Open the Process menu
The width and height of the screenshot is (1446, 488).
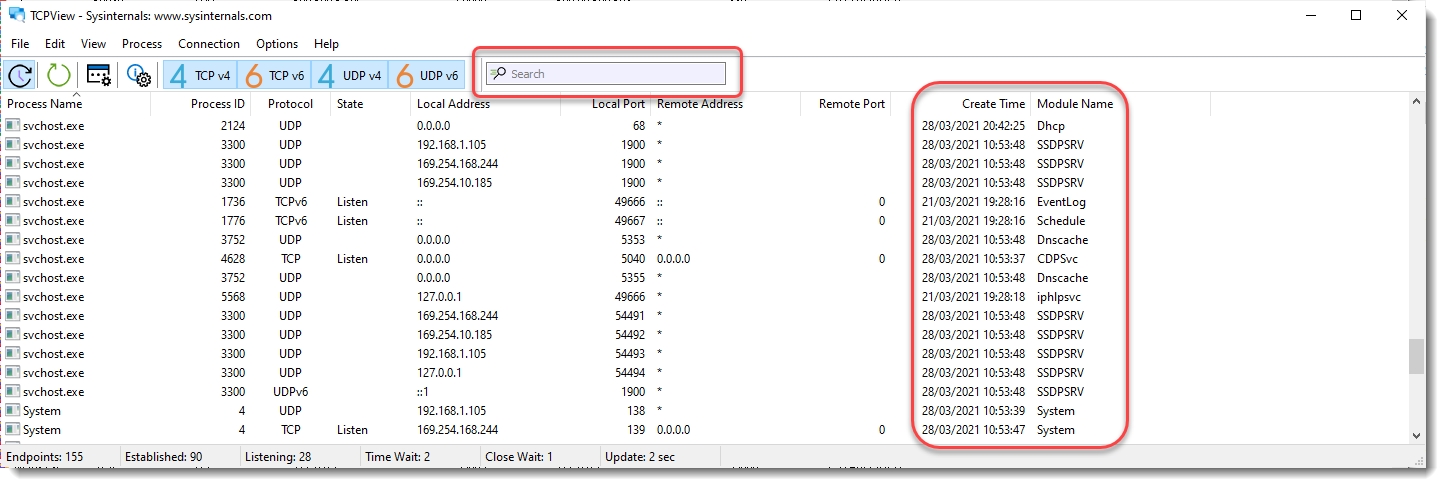click(x=142, y=44)
